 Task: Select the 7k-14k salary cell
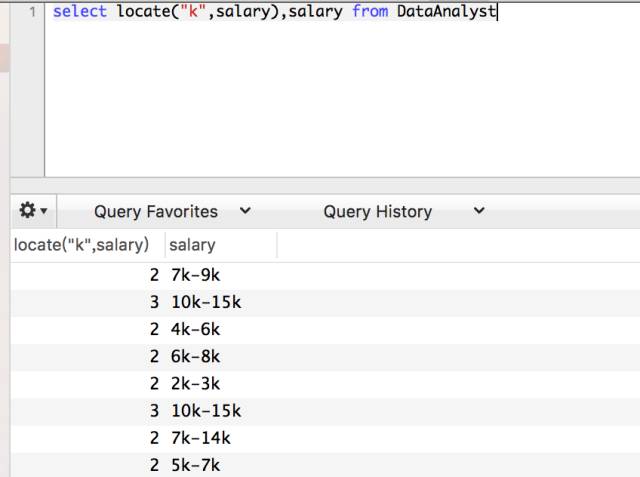(201, 438)
